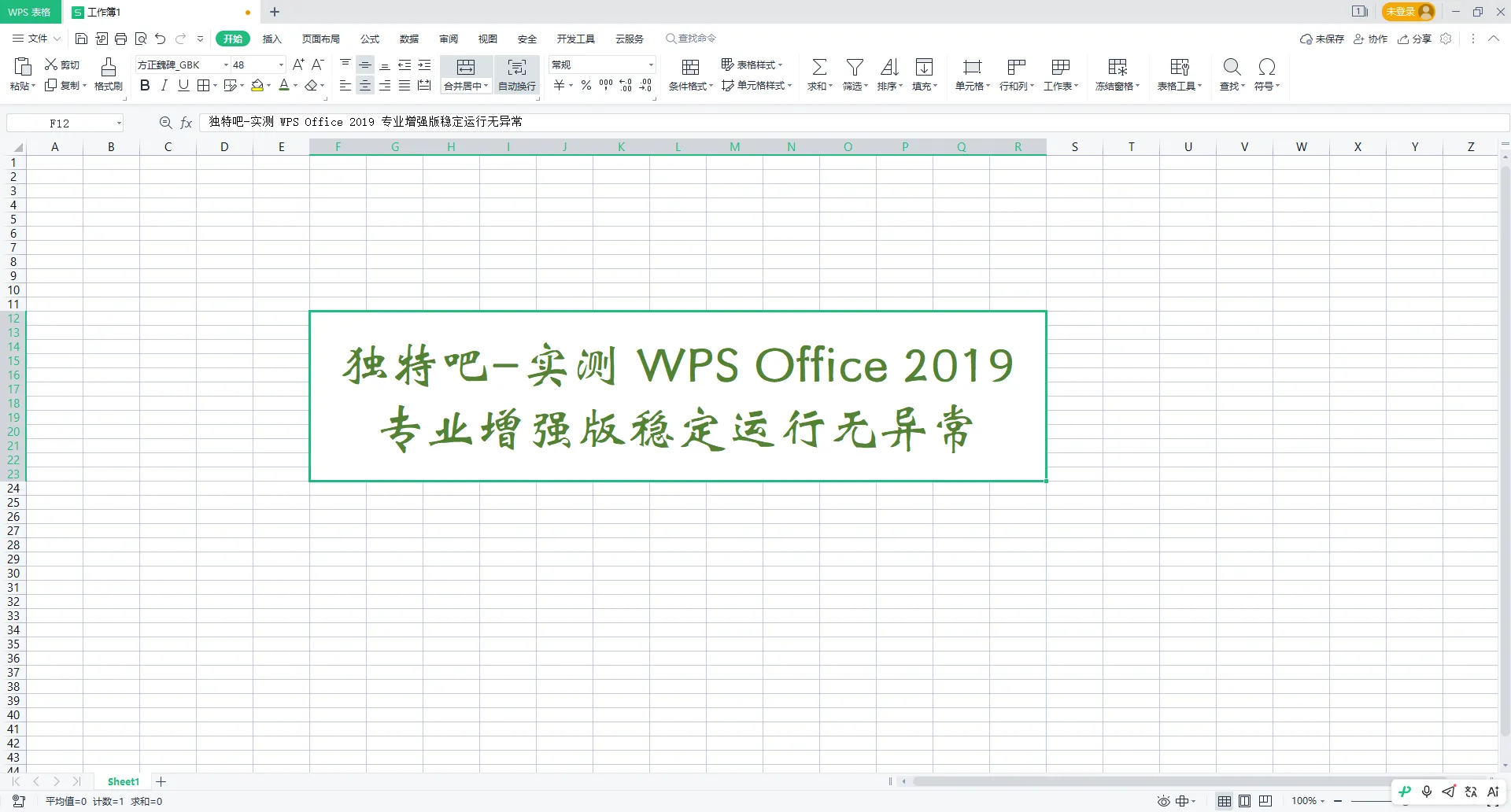Open the Page Layout (页面布局) tab
This screenshot has height=812, width=1511.
[320, 39]
